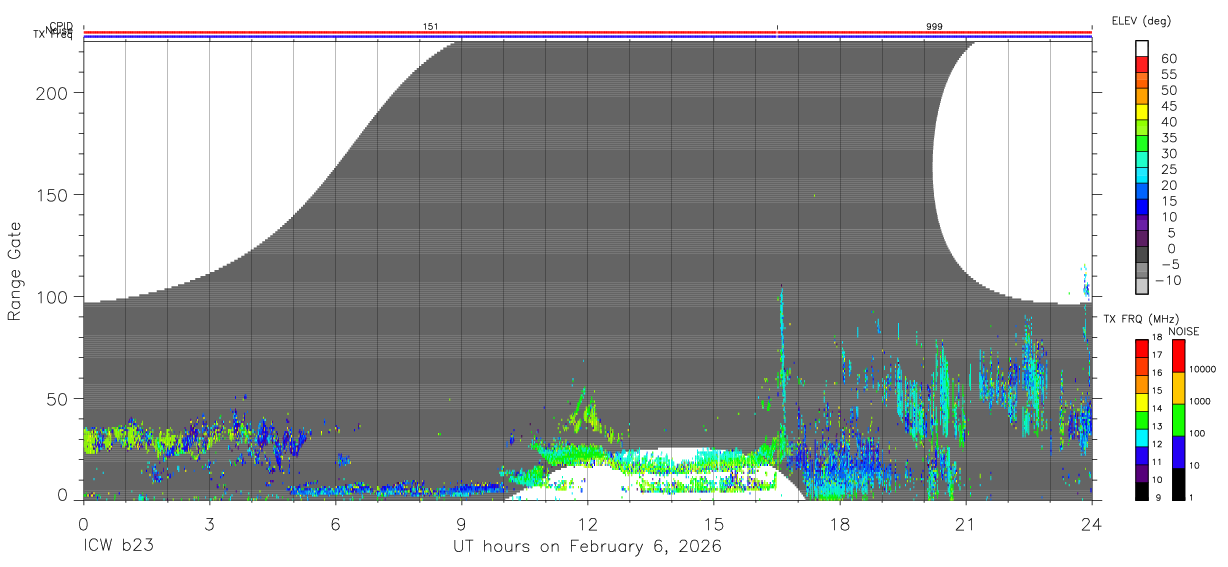Screen dimensions: 1228x567
Task: Click the '60' label on the ELEV scale
Action: [1169, 58]
